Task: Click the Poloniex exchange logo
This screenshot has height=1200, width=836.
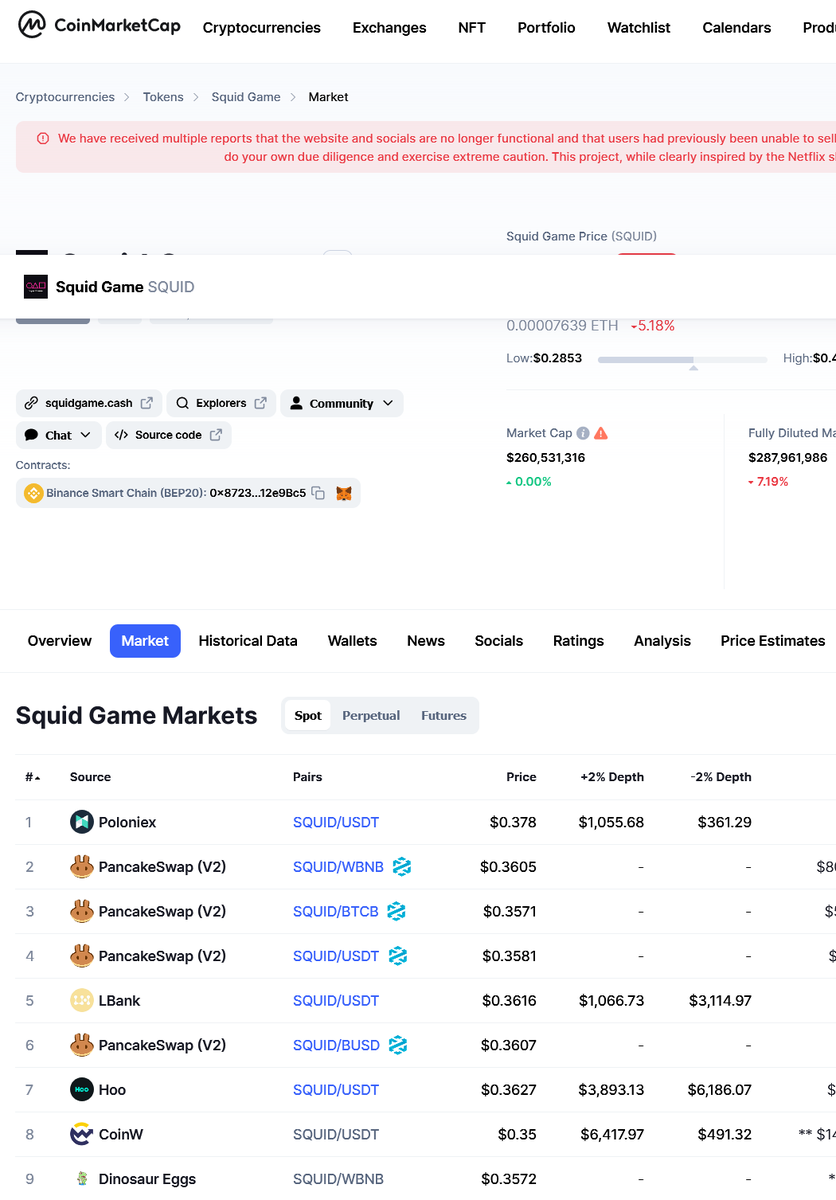Action: [82, 822]
